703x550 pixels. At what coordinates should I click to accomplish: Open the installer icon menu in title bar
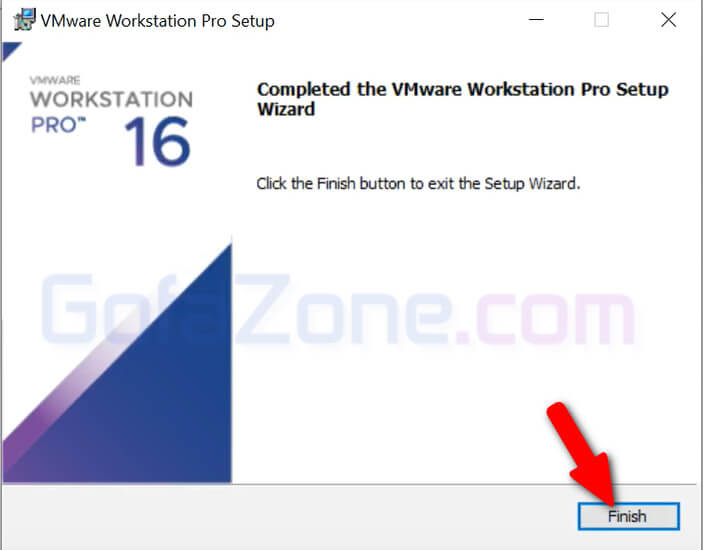pyautogui.click(x=24, y=20)
